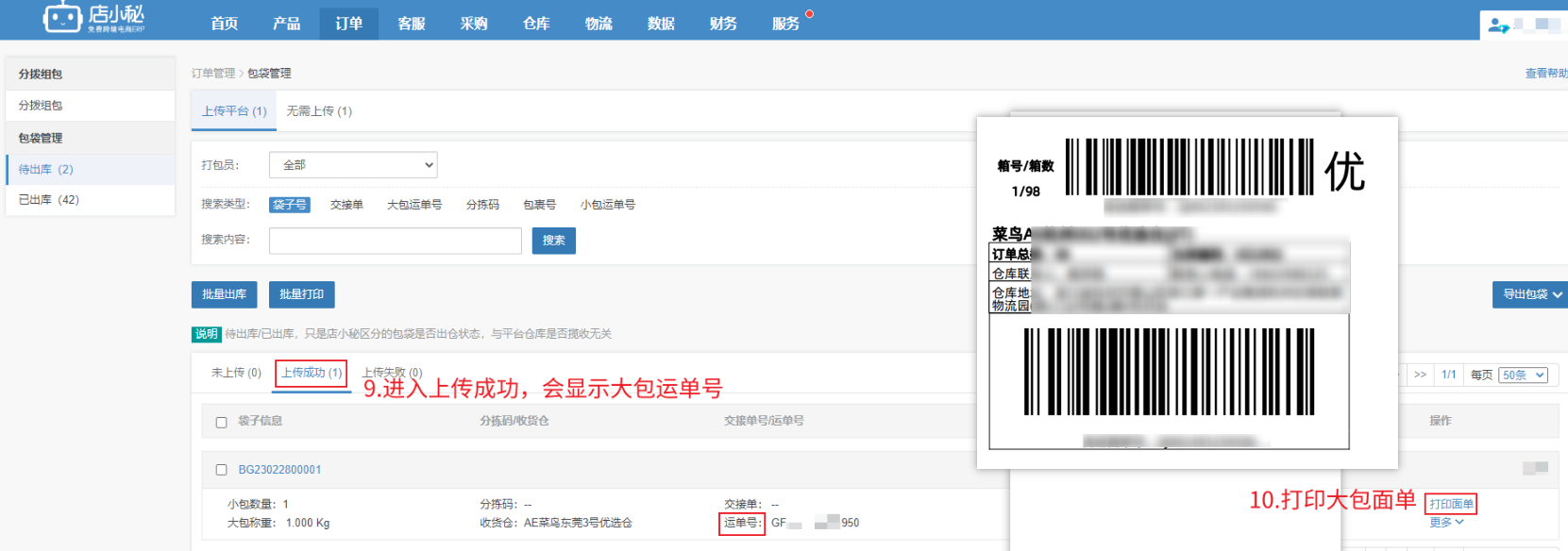Click the 批量打印 button
The height and width of the screenshot is (551, 1568).
click(x=302, y=294)
